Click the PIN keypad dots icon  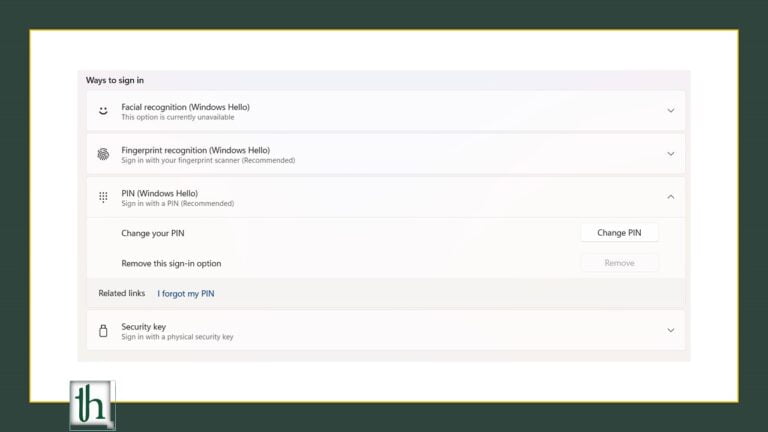coord(103,197)
